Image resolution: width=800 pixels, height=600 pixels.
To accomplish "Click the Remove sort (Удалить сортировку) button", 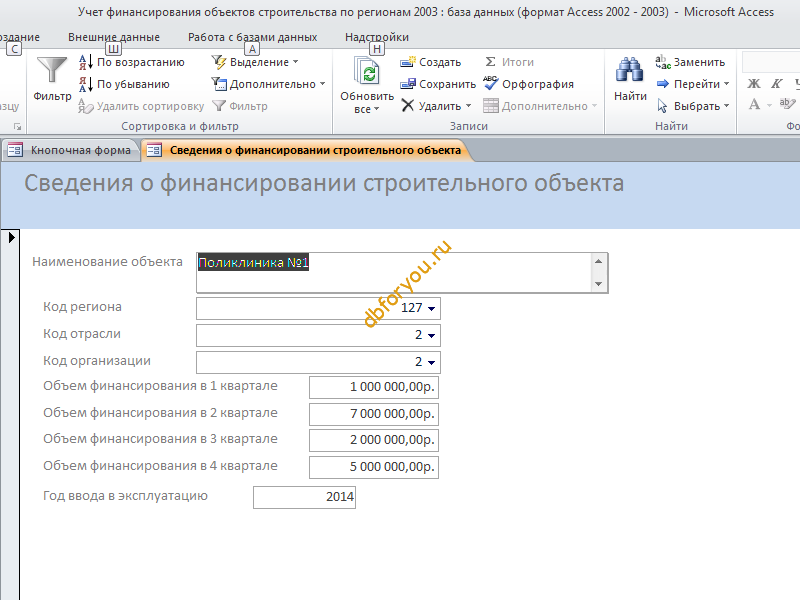I will click(141, 106).
